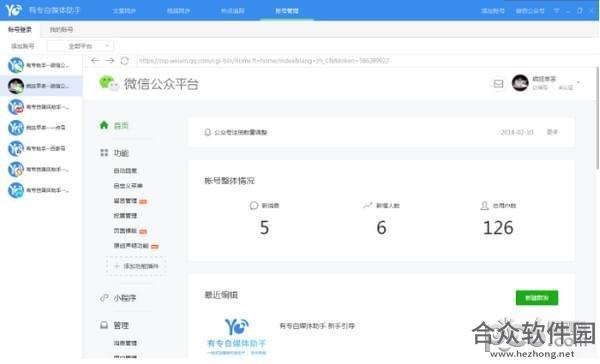
Task: Click the green button next to 最近编辑
Action: point(537,297)
